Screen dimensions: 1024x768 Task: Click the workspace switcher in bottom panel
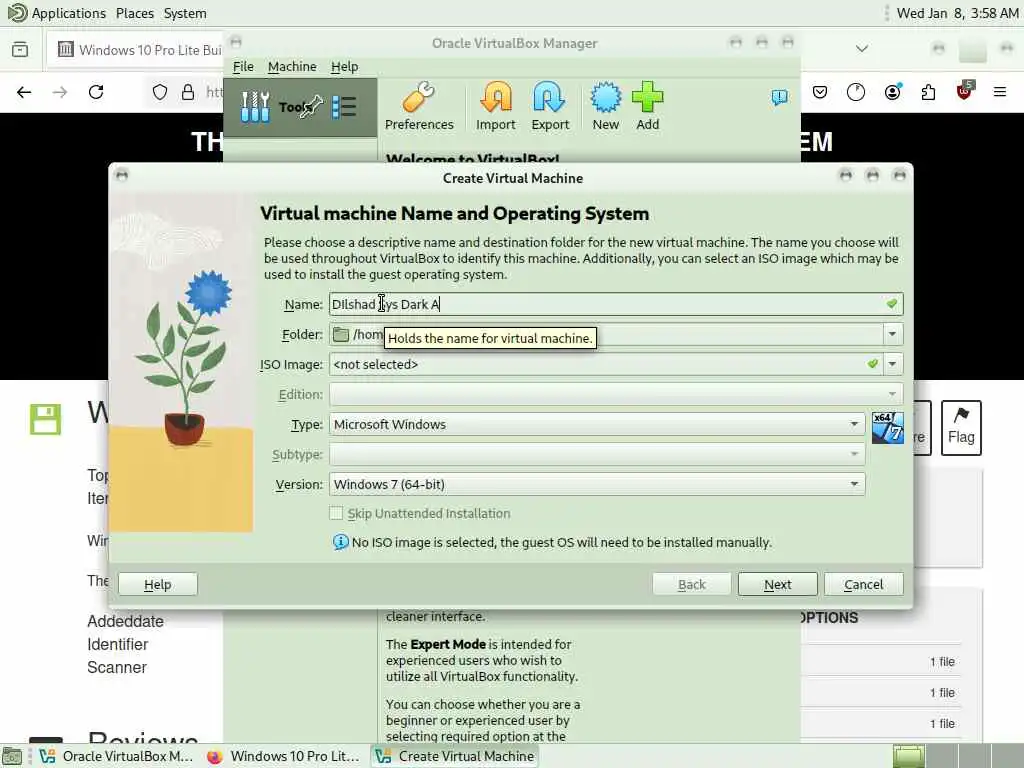click(957, 756)
